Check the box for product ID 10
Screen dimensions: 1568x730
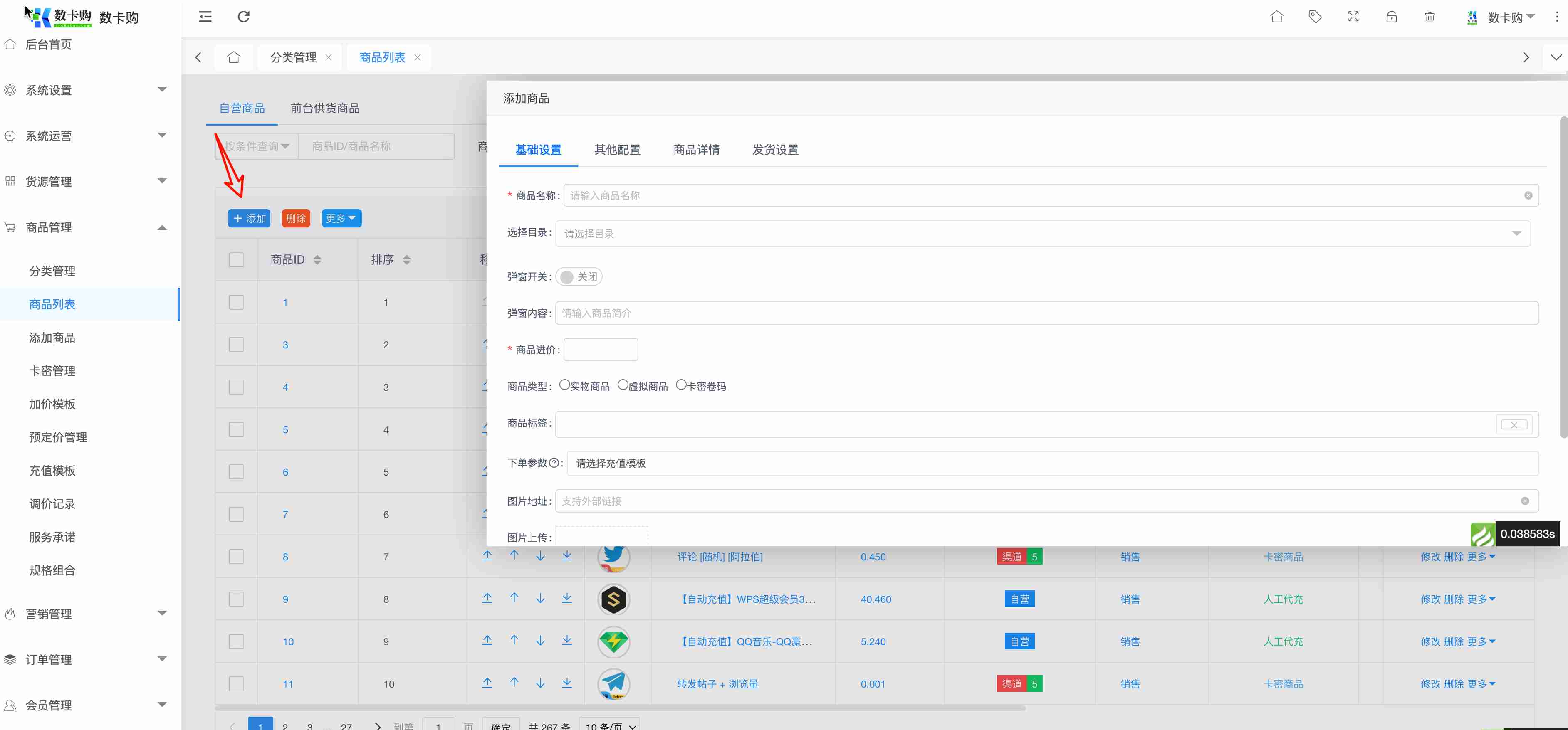point(236,641)
